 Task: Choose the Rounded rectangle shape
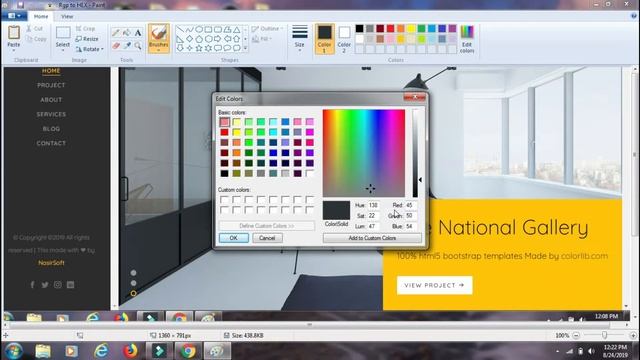pos(218,29)
